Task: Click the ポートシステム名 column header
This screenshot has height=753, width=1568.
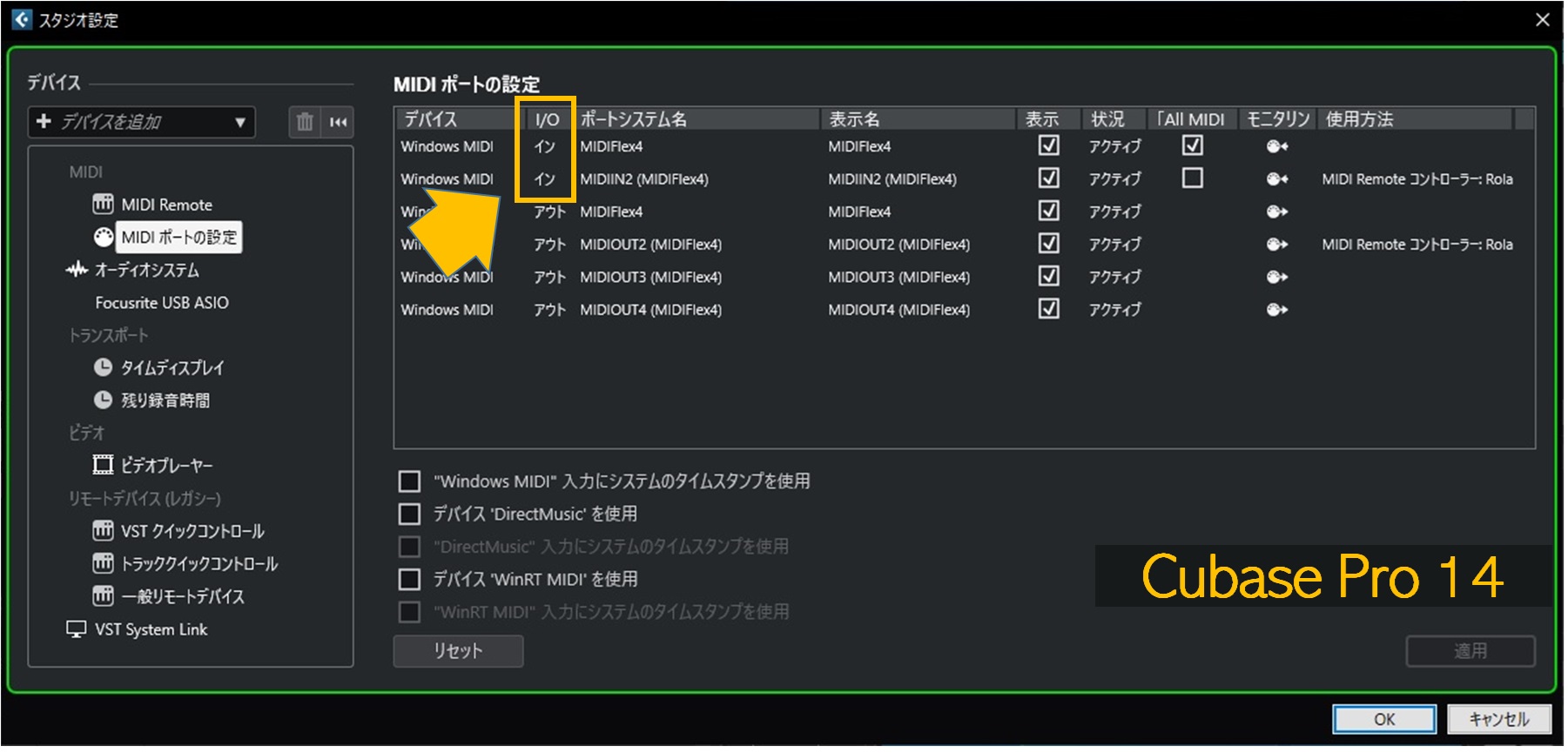Action: tap(697, 119)
